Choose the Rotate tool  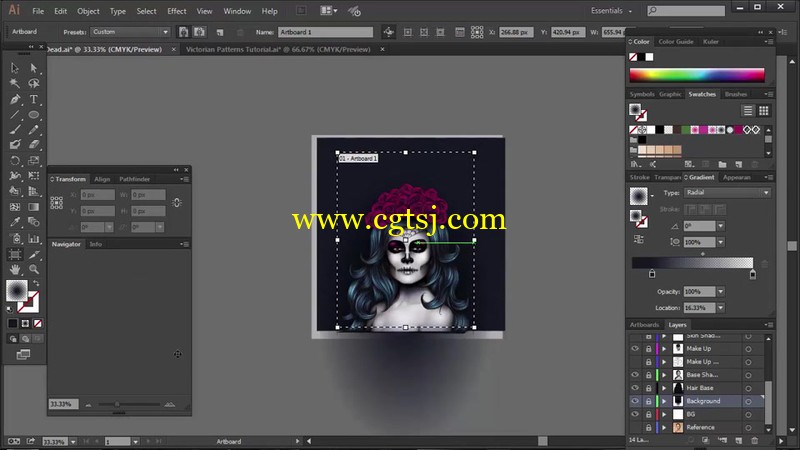pos(15,161)
